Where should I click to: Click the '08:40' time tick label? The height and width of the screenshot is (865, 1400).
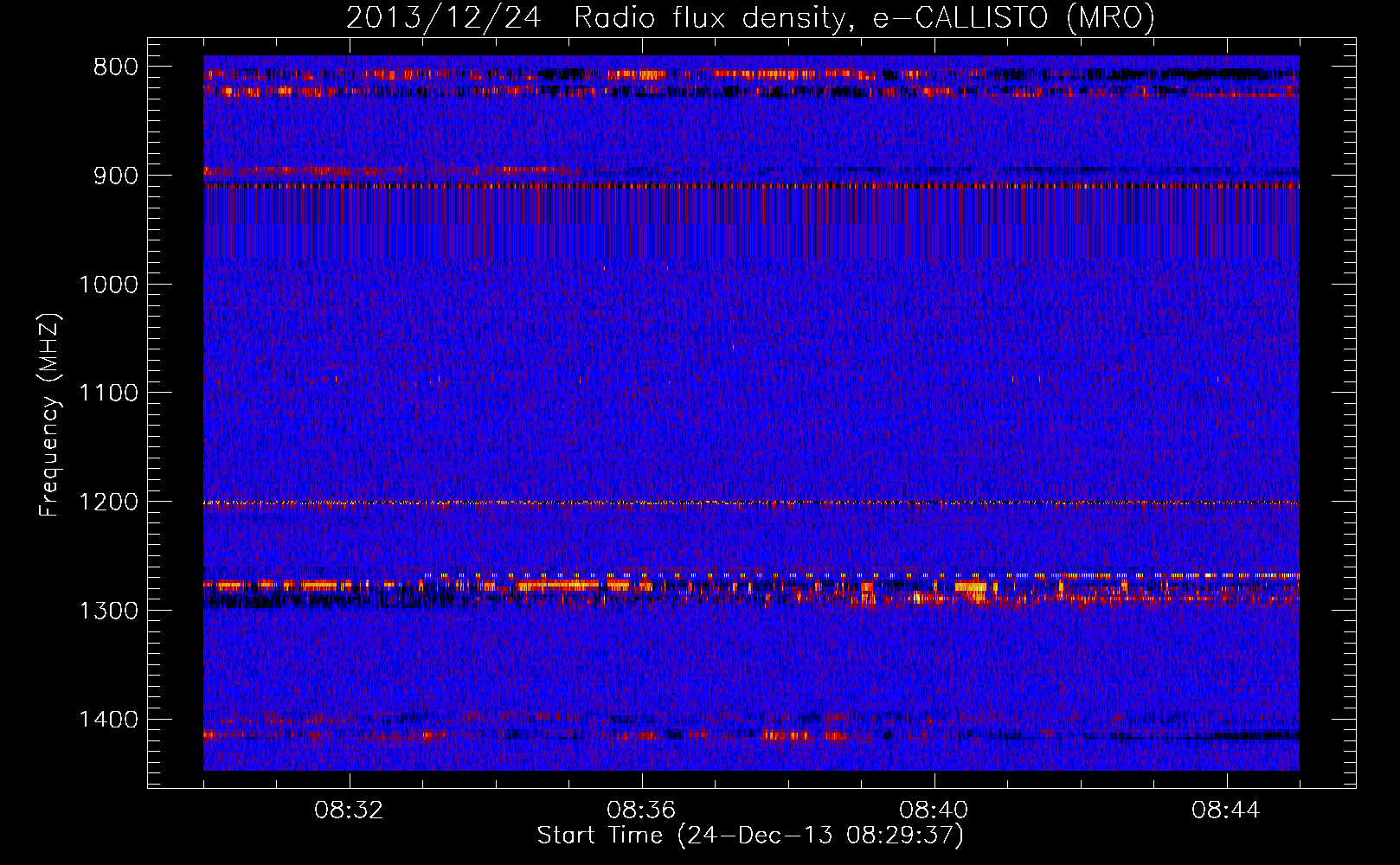coord(934,811)
